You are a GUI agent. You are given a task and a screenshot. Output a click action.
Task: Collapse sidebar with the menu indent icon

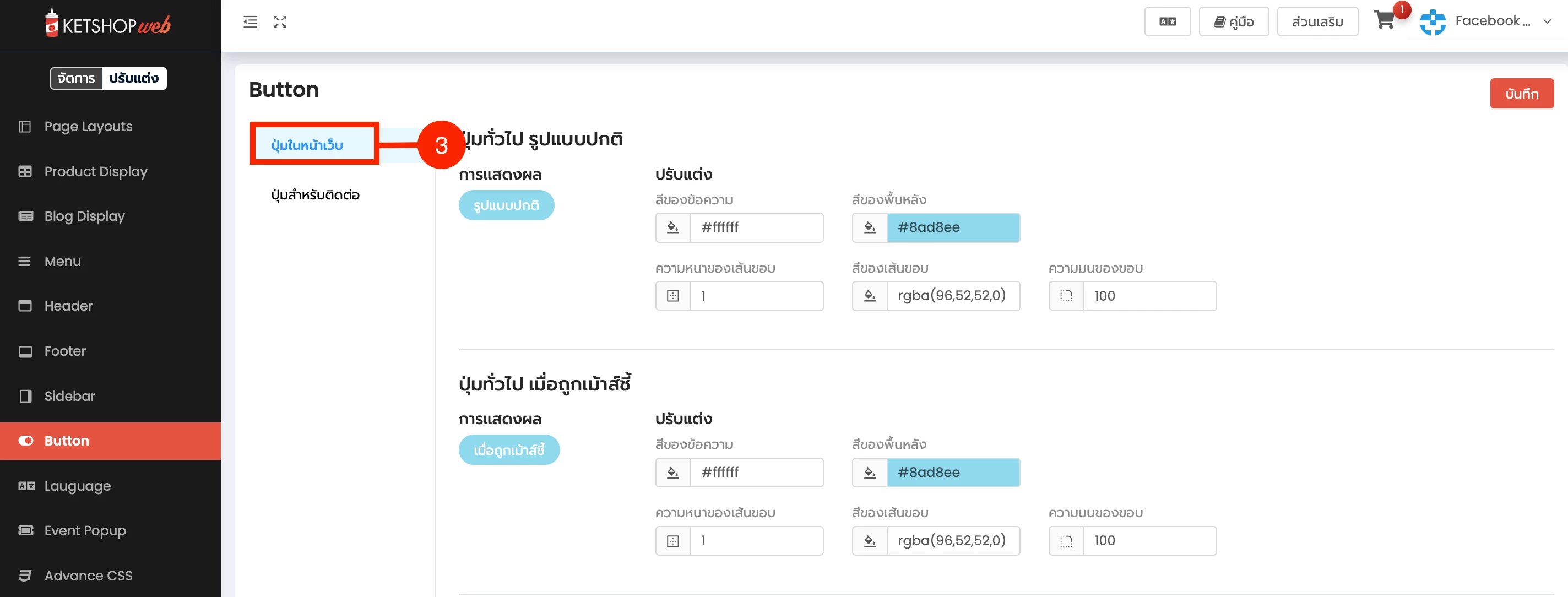(x=250, y=22)
